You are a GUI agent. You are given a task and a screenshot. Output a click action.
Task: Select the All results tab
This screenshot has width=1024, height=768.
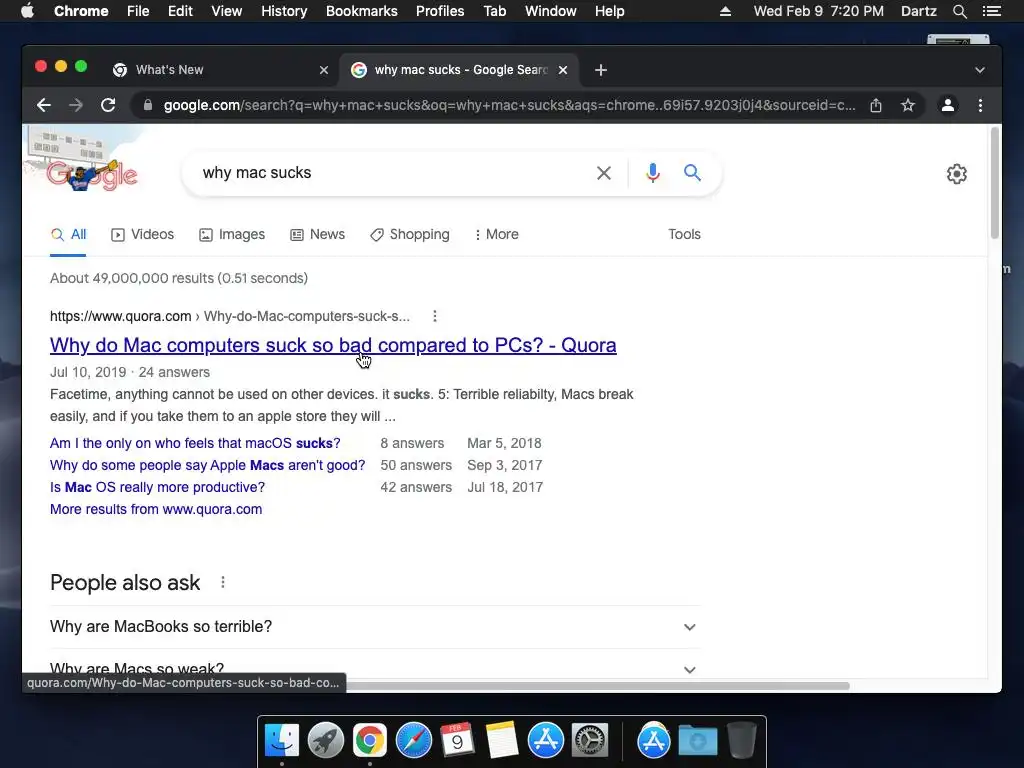(69, 234)
